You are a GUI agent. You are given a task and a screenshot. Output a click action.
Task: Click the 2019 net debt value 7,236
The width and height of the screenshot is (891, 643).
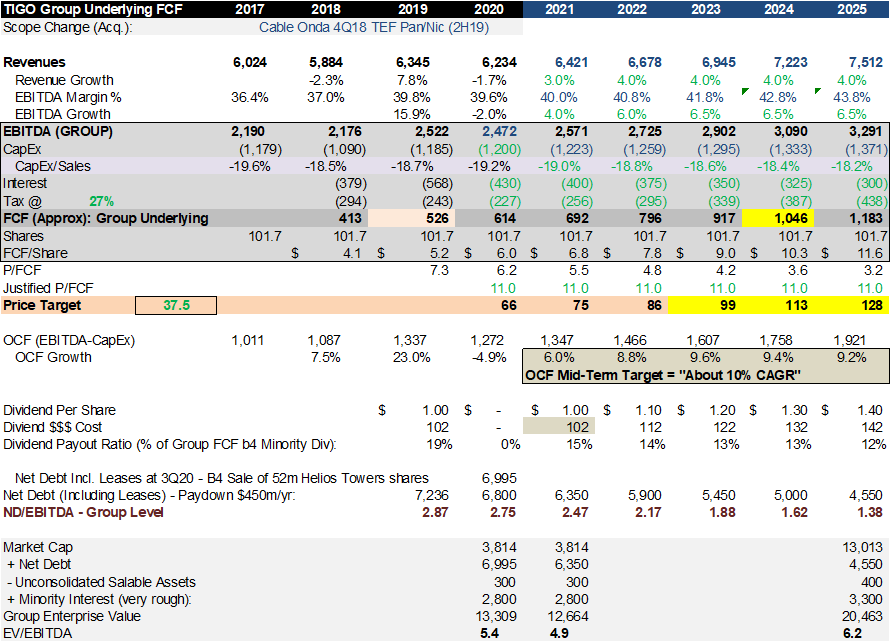point(432,495)
